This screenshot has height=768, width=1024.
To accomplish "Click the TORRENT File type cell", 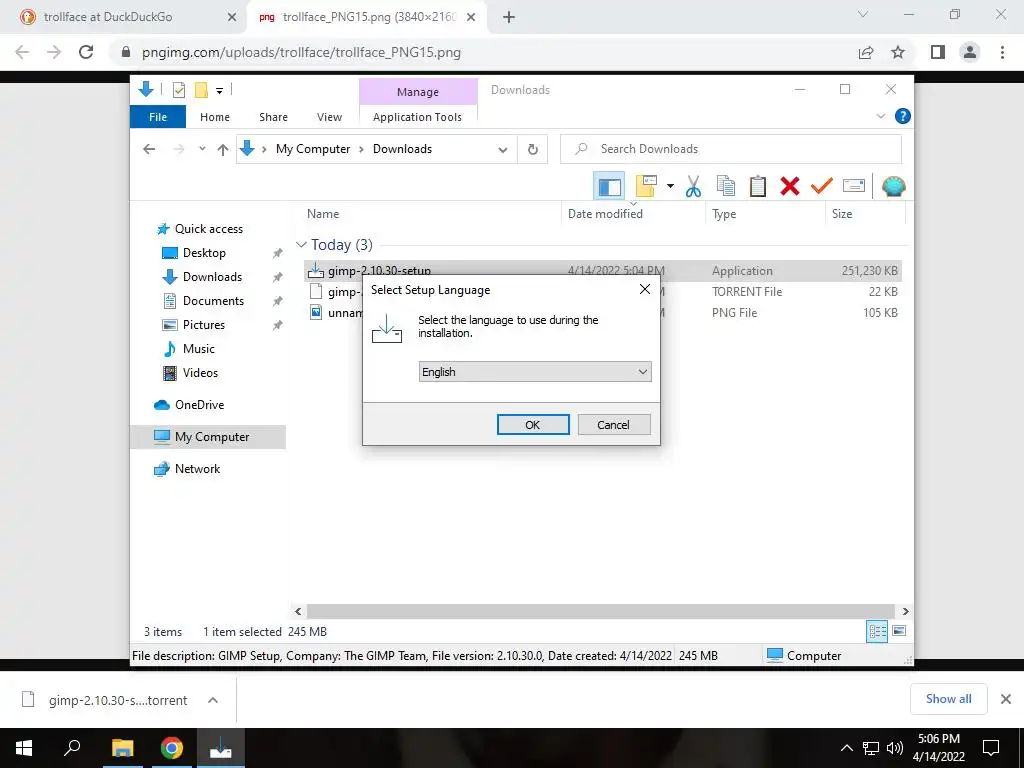I will point(746,292).
